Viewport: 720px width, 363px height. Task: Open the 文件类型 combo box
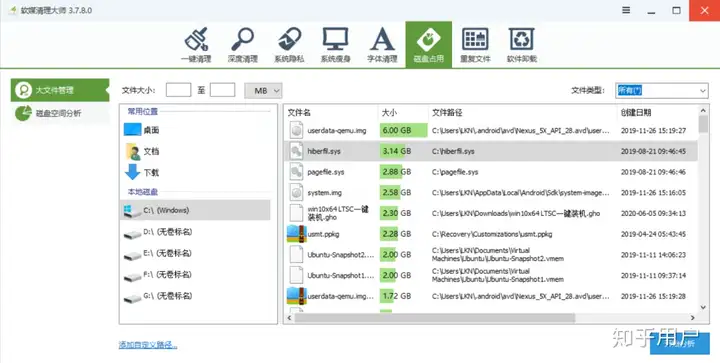(662, 90)
